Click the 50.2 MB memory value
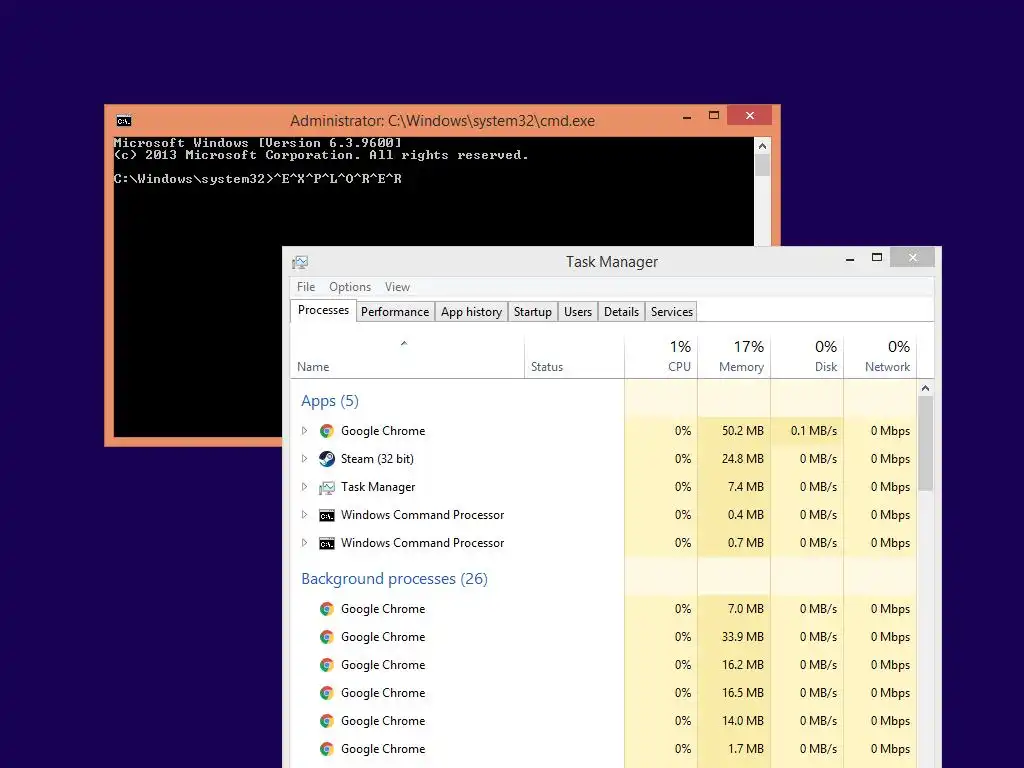The height and width of the screenshot is (768, 1024). [743, 431]
